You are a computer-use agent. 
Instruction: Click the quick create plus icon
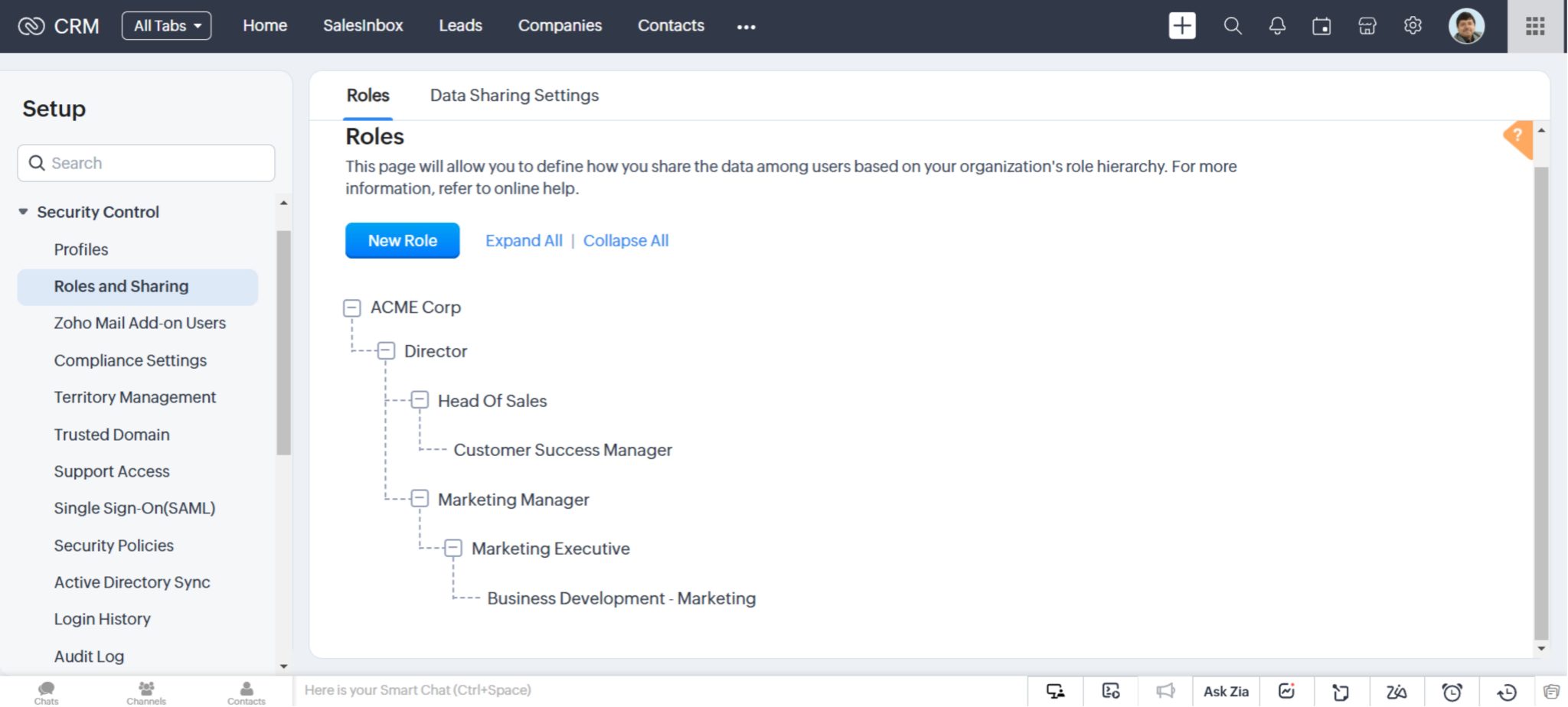(x=1181, y=25)
